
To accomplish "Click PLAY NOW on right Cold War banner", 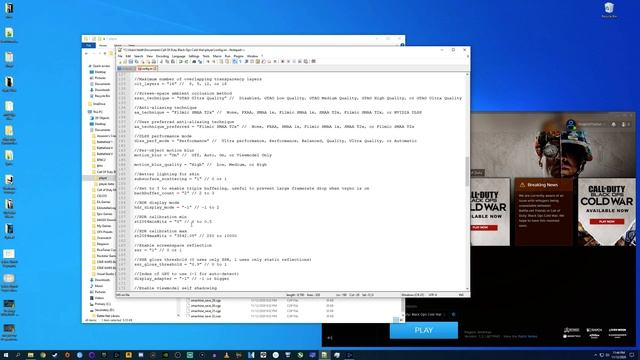I will pyautogui.click(x=607, y=222).
